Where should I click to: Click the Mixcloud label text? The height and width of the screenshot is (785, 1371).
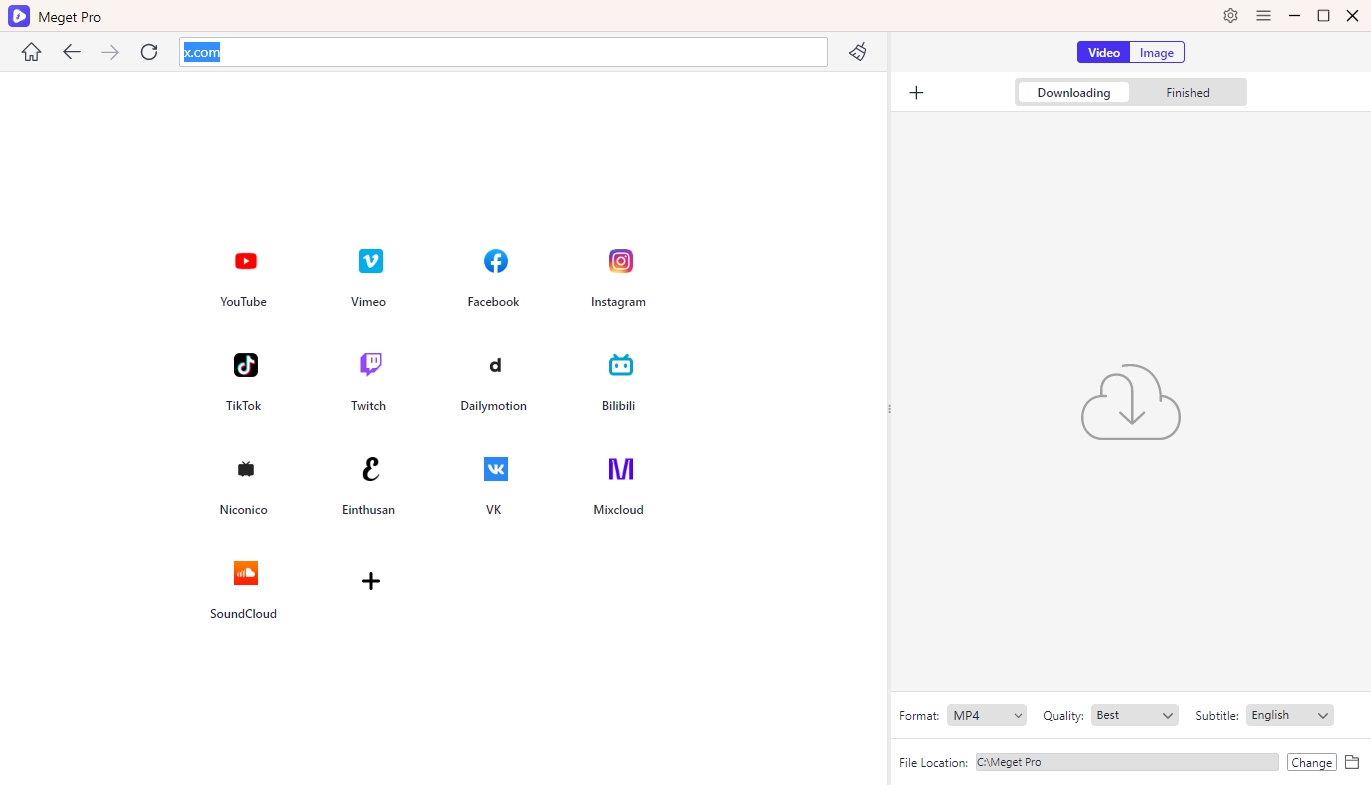point(618,510)
